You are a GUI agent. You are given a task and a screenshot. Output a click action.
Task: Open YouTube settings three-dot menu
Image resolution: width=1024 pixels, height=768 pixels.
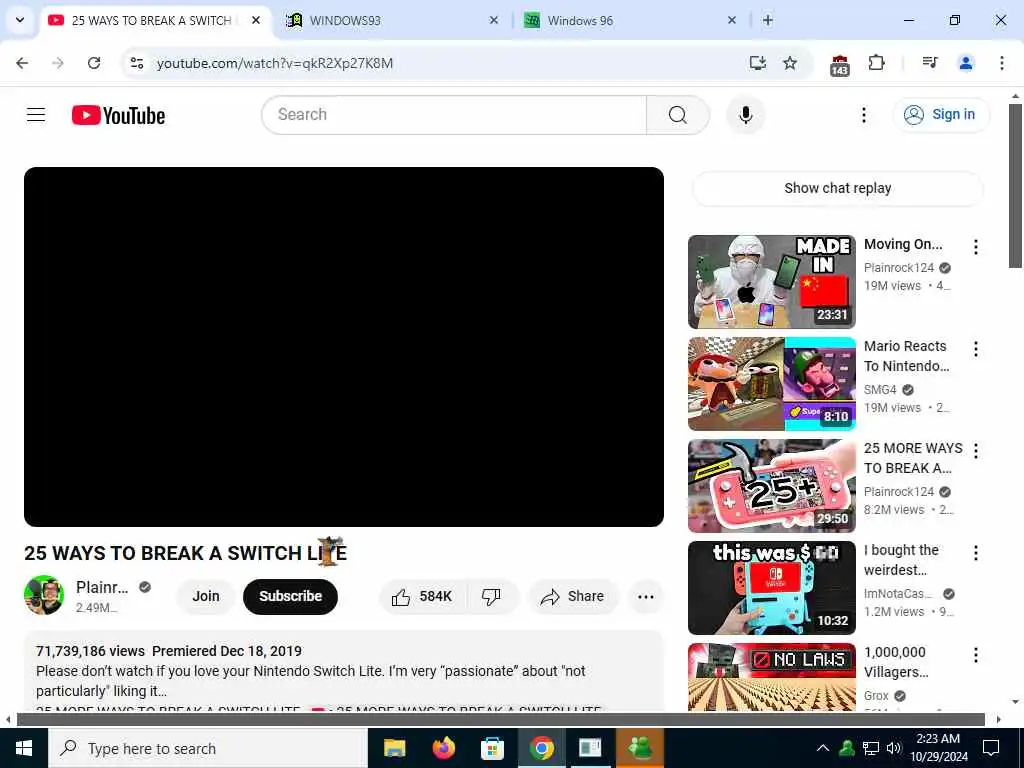pos(863,115)
